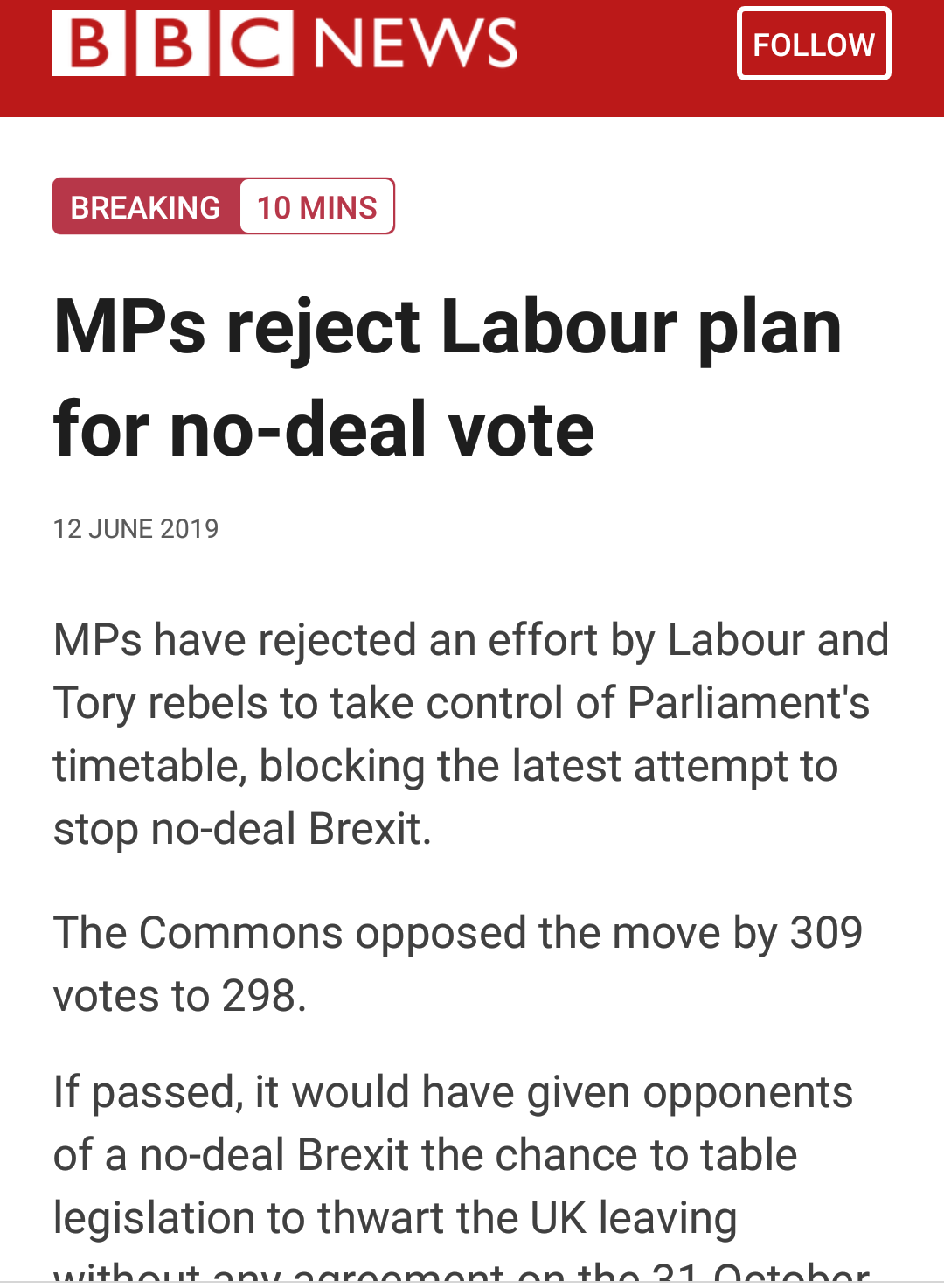Click the number 309 in vote count
944x1288 pixels.
point(826,932)
